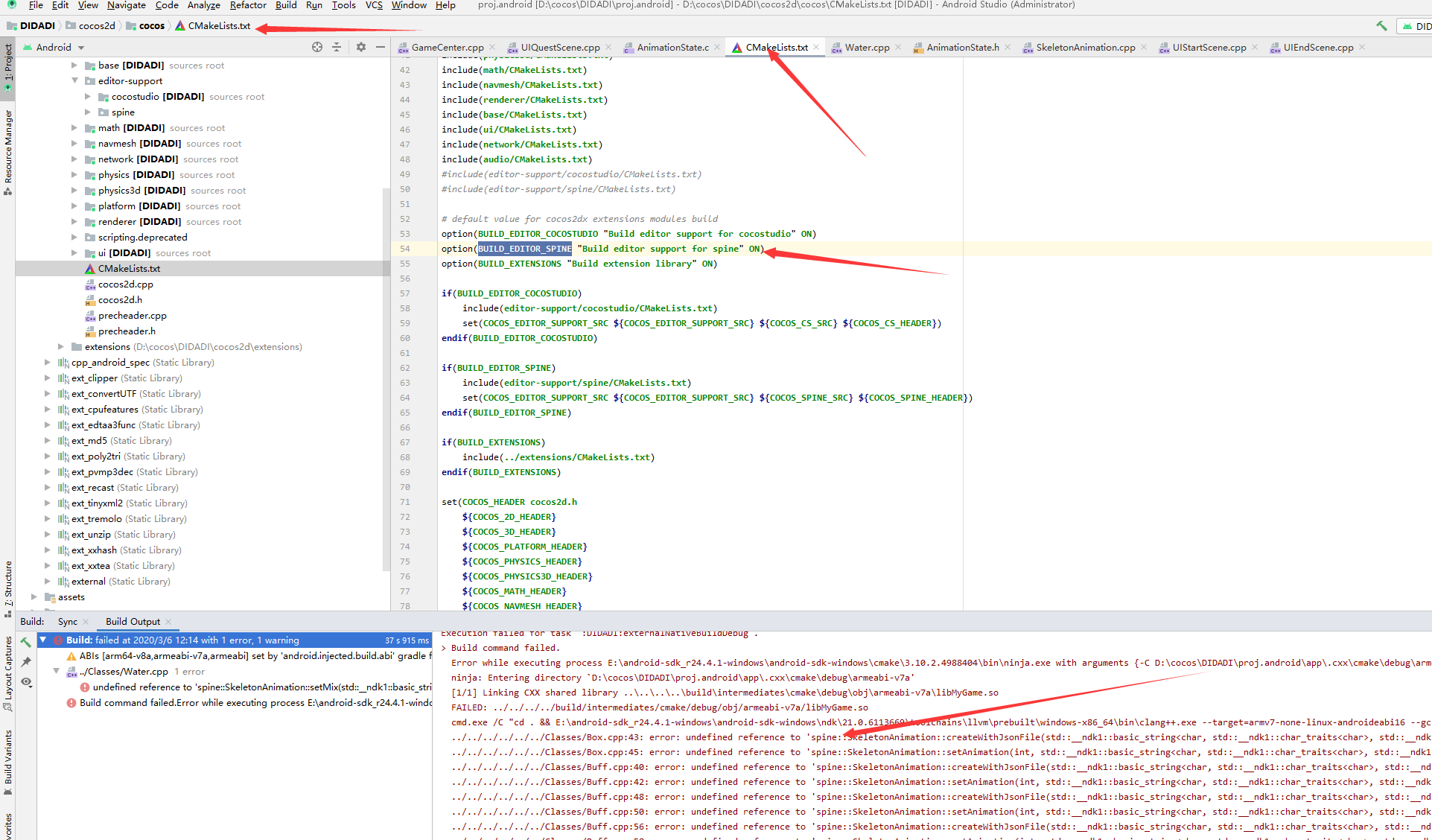The image size is (1432, 840).
Task: Click the Collapse All icon in Project panel
Action: 337,47
